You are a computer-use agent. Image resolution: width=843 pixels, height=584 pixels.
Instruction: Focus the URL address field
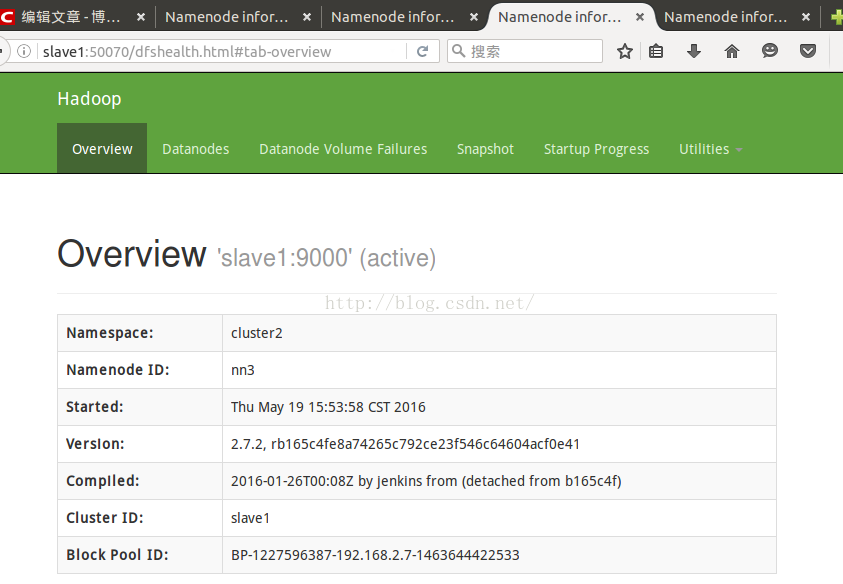(x=220, y=52)
